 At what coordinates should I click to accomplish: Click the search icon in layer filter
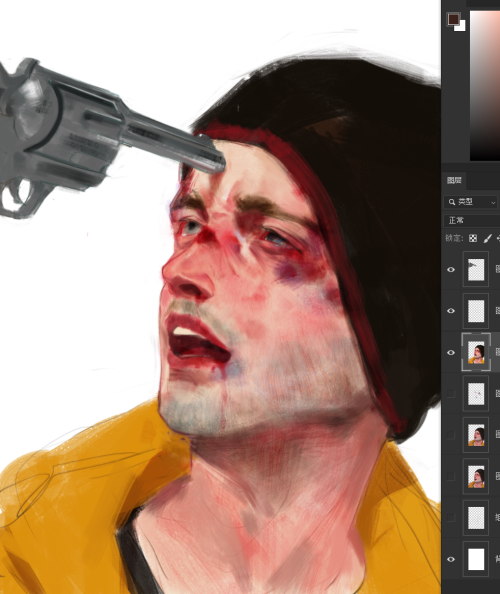pos(452,202)
